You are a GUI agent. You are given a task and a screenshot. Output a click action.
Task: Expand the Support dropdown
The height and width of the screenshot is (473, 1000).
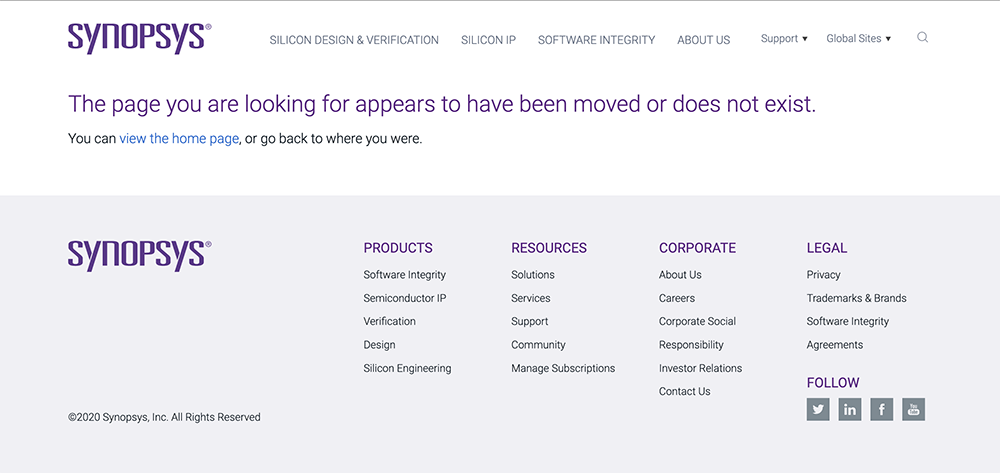784,39
